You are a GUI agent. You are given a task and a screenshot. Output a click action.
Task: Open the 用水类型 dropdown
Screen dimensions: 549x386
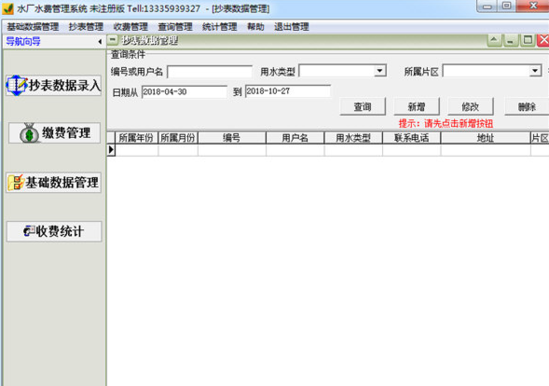click(380, 71)
